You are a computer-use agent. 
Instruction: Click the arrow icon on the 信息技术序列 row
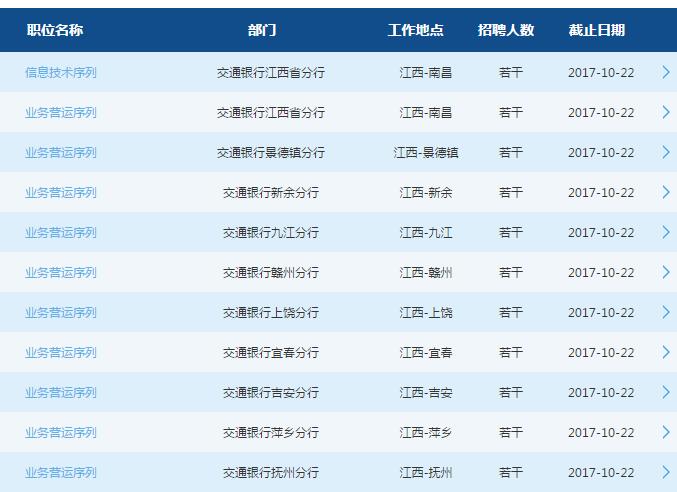coord(665,72)
